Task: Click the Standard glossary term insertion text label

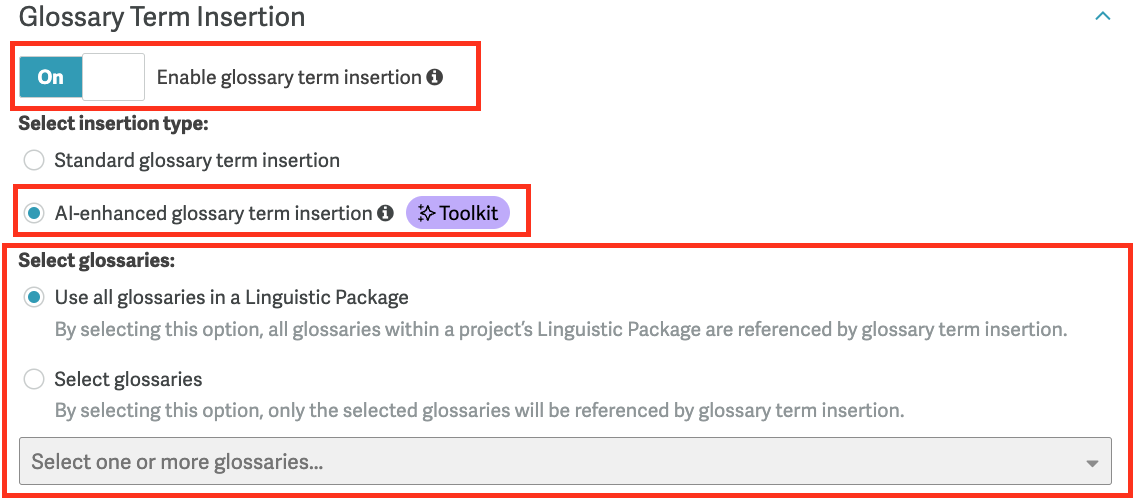Action: click(197, 160)
